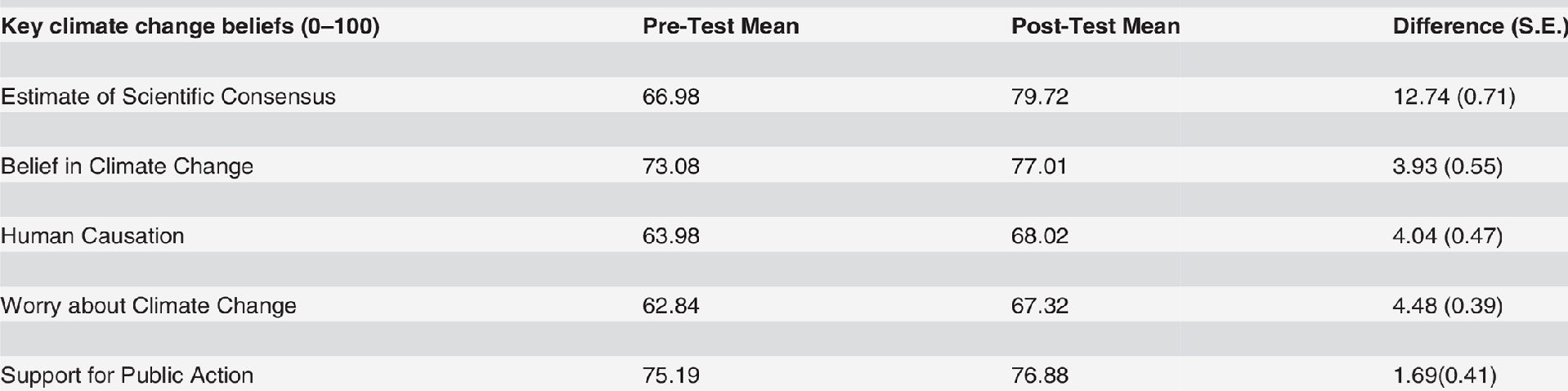Select the difference value 12.74 (0.71)
This screenshot has height=391, width=1568.
click(x=1454, y=97)
